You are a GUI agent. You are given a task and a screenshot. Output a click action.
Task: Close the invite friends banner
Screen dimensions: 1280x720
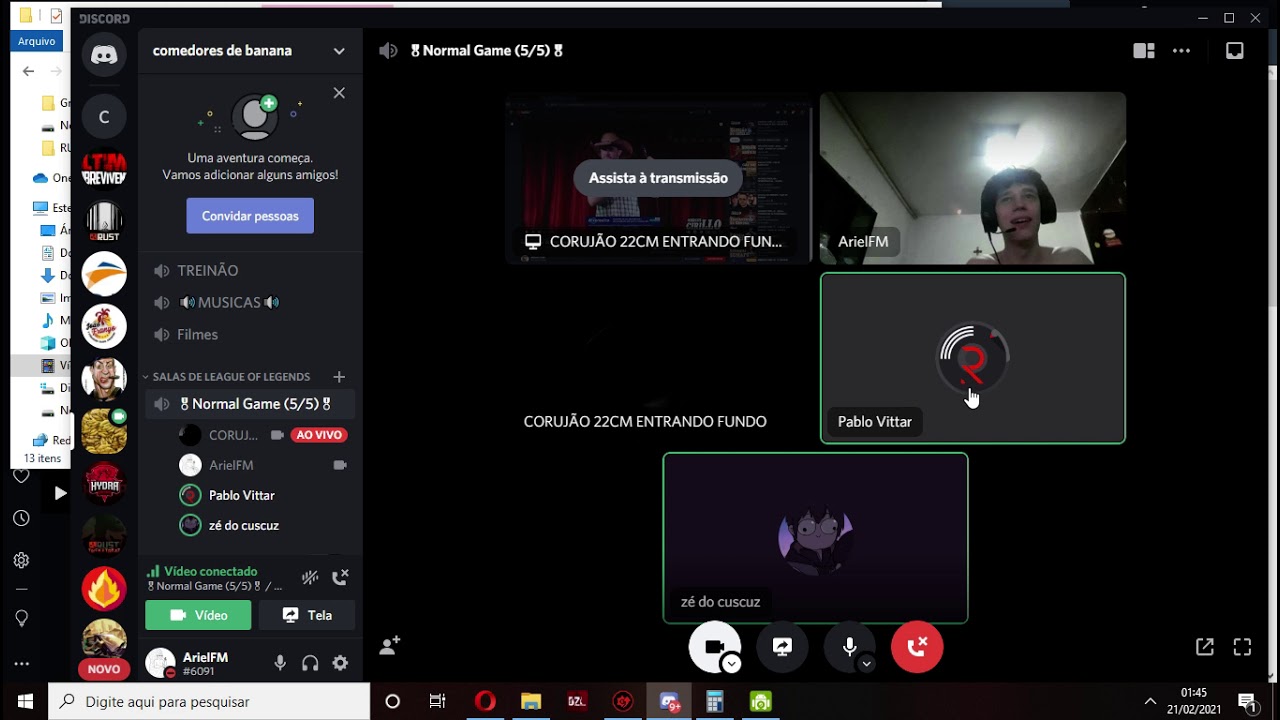tap(339, 93)
